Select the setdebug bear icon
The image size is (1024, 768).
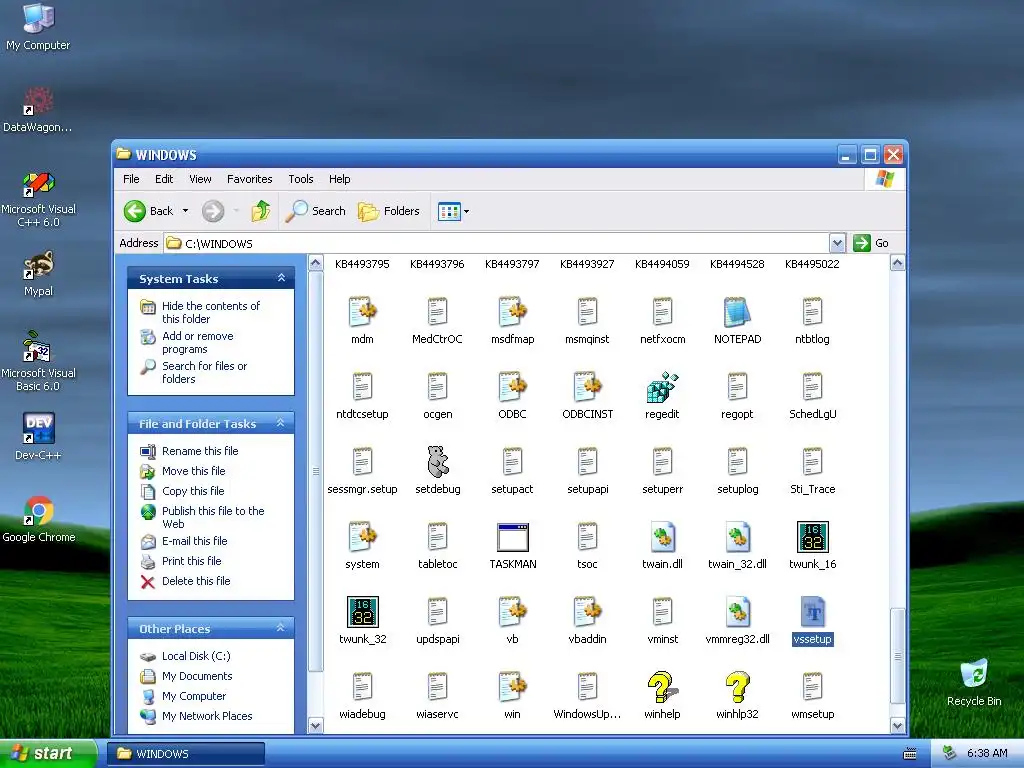click(438, 462)
